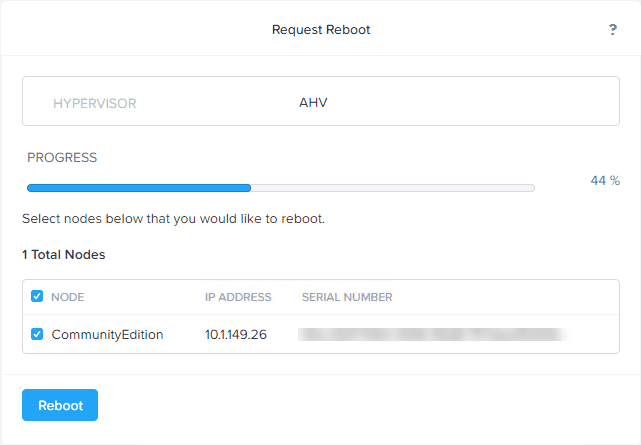Viewport: 641px width, 445px height.
Task: Click the 'Select nodes below' instruction text
Action: [x=173, y=218]
